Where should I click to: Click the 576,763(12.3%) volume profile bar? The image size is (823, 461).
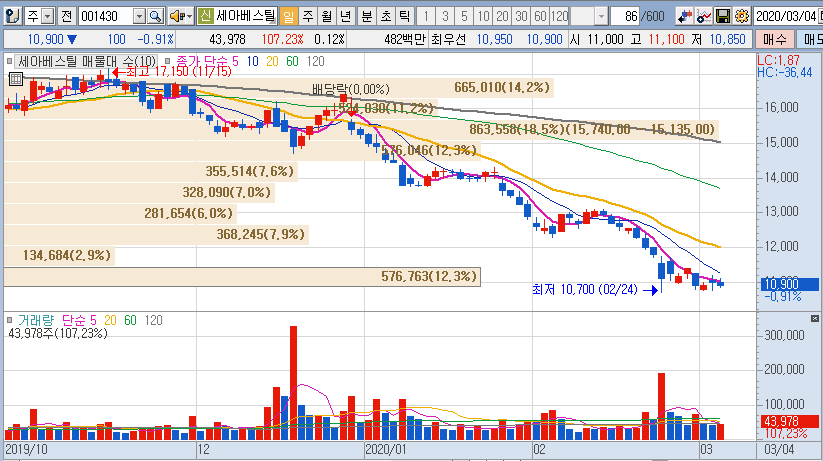(242, 276)
